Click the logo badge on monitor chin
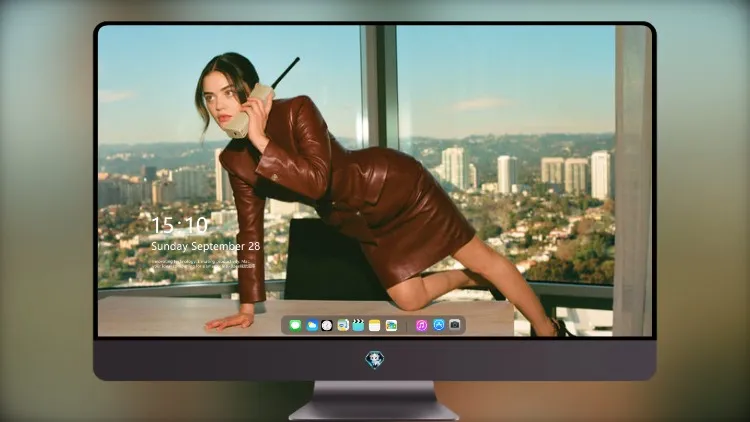This screenshot has width=750, height=422. [x=375, y=360]
